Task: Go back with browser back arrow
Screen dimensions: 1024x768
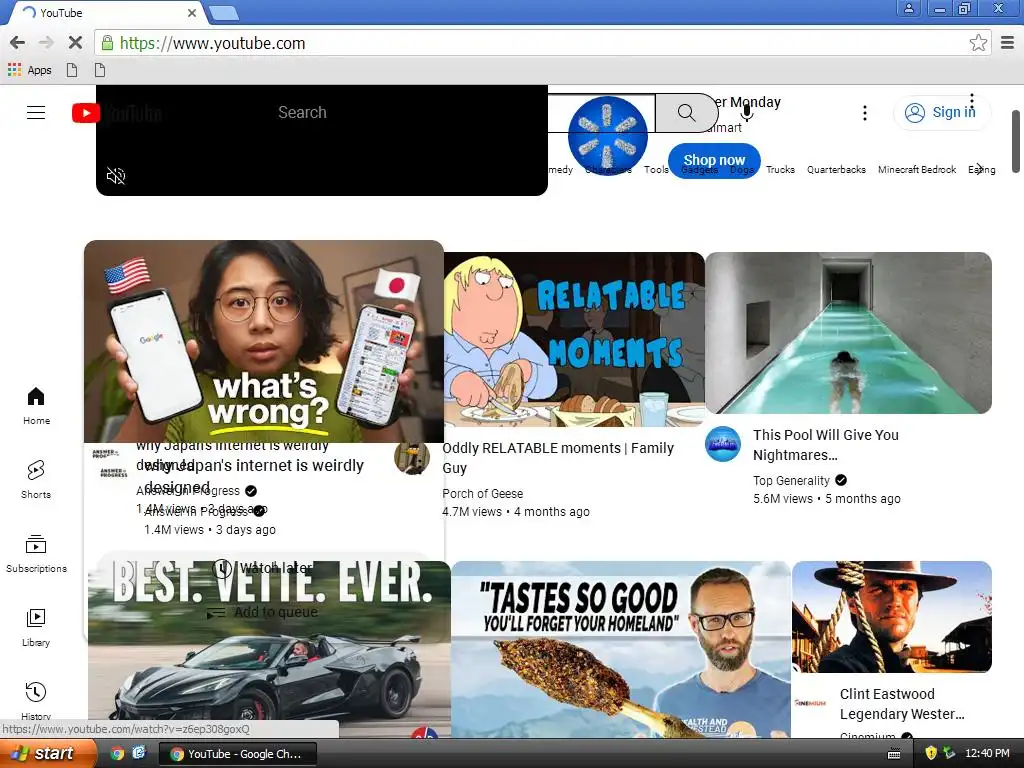Action: tap(18, 43)
